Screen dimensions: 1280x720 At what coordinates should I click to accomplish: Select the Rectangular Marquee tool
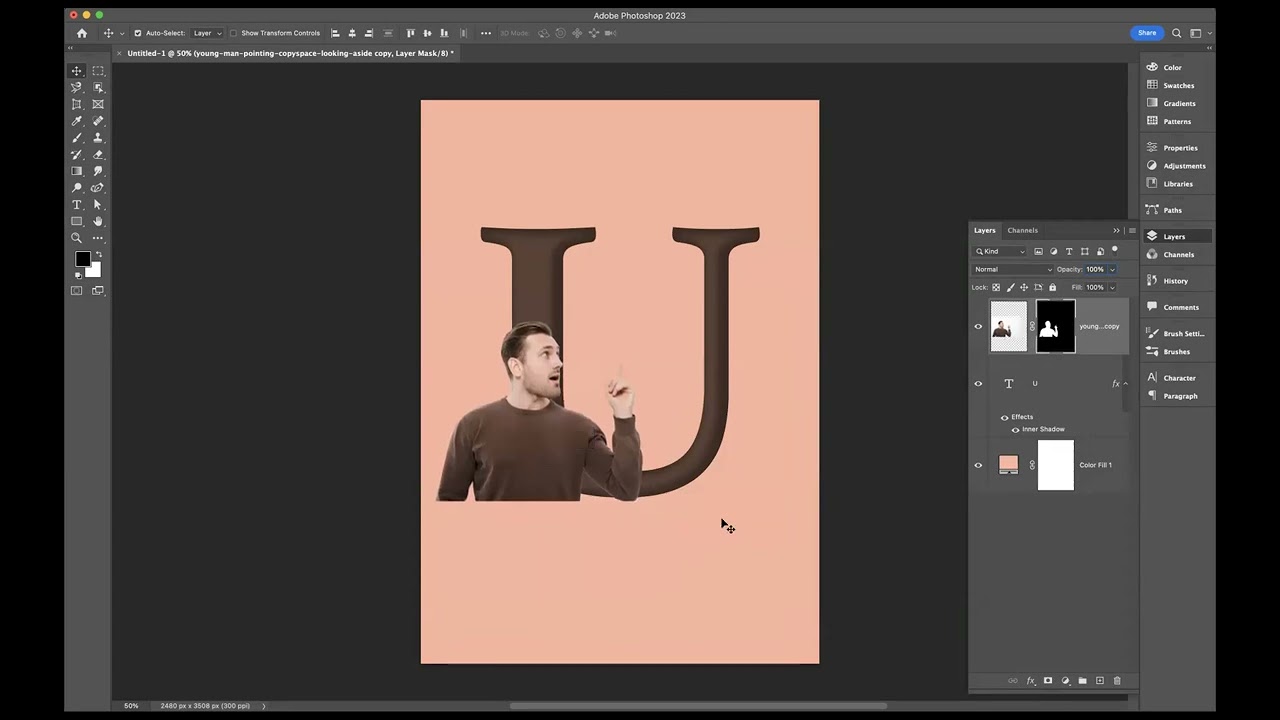click(98, 71)
